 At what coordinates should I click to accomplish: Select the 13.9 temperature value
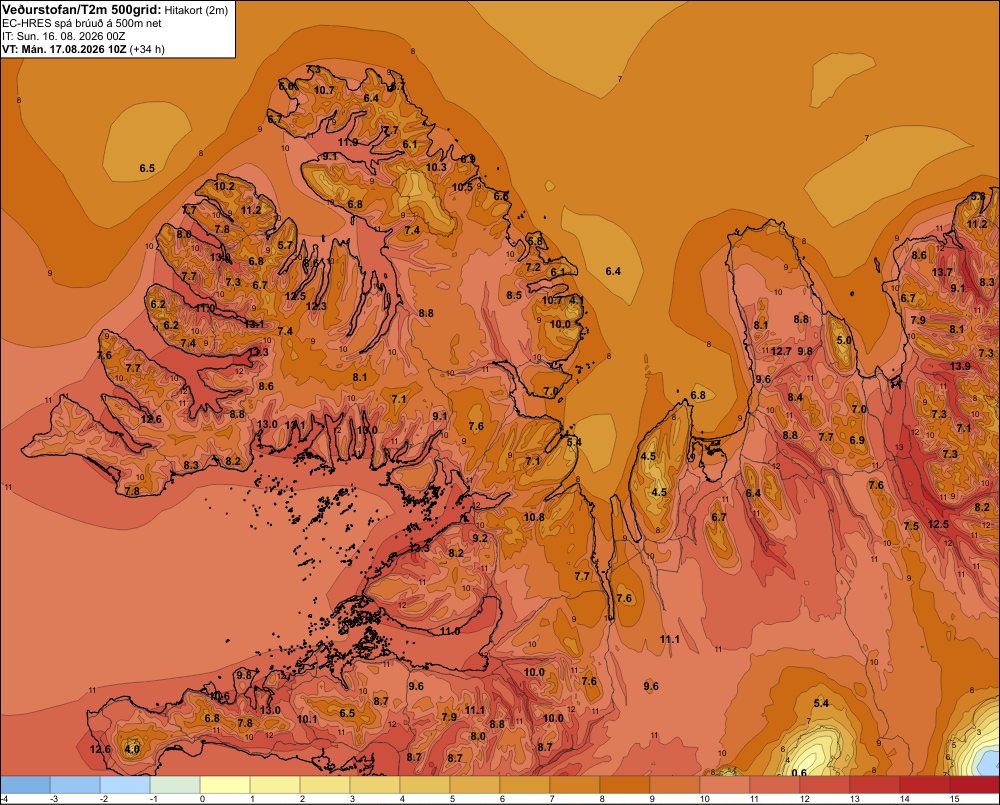coord(960,366)
